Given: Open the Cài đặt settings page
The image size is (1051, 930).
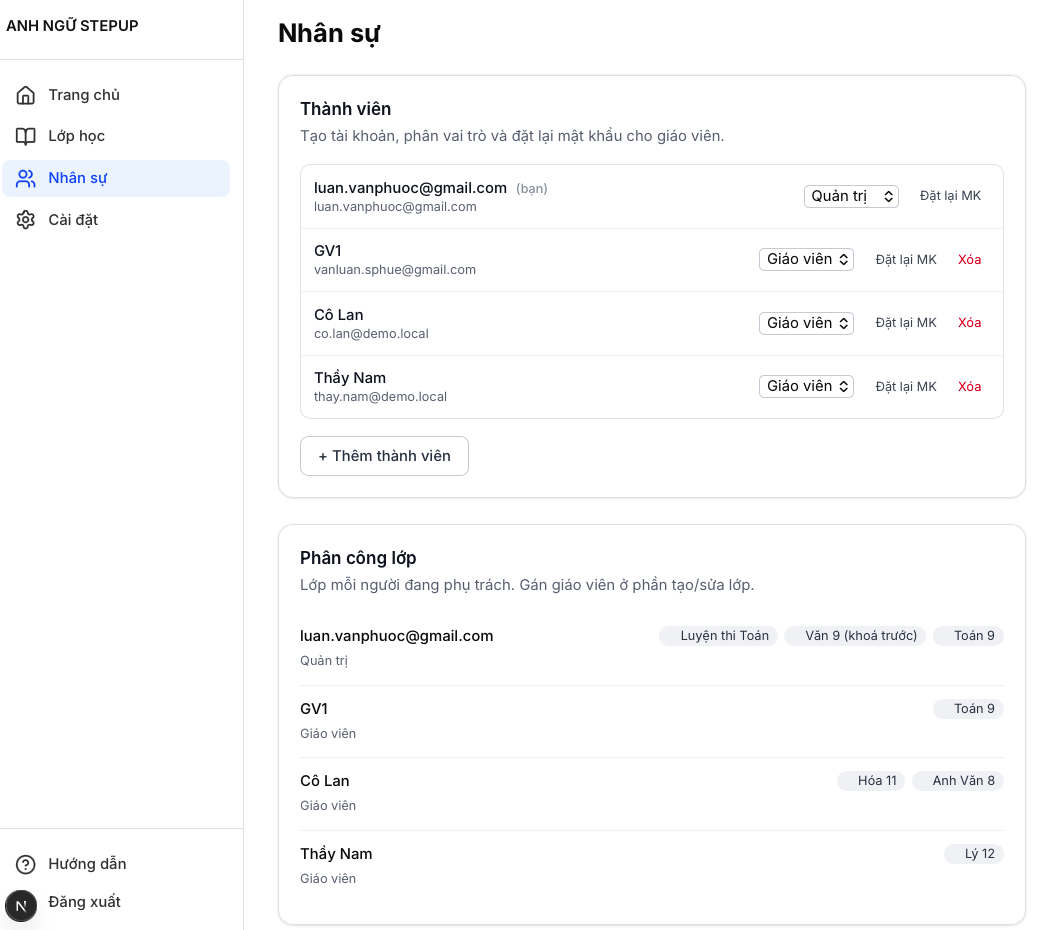Looking at the screenshot, I should [116, 220].
